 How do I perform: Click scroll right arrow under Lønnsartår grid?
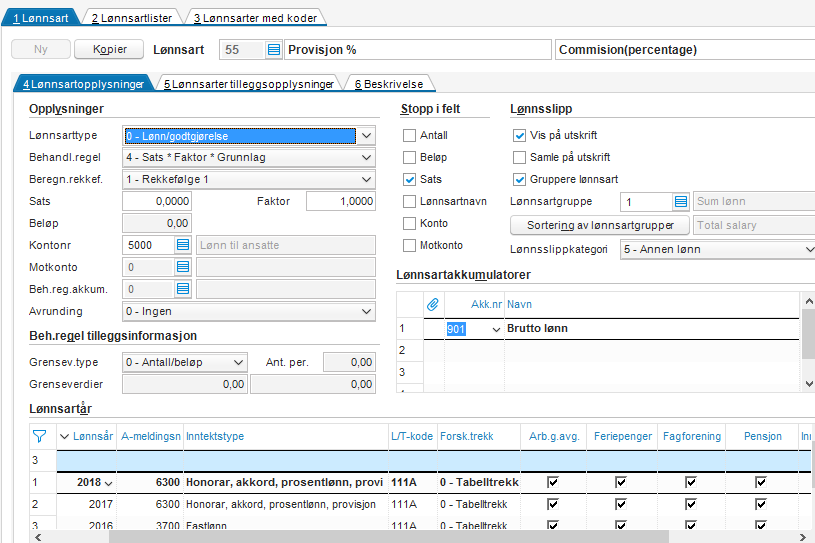coord(803,537)
